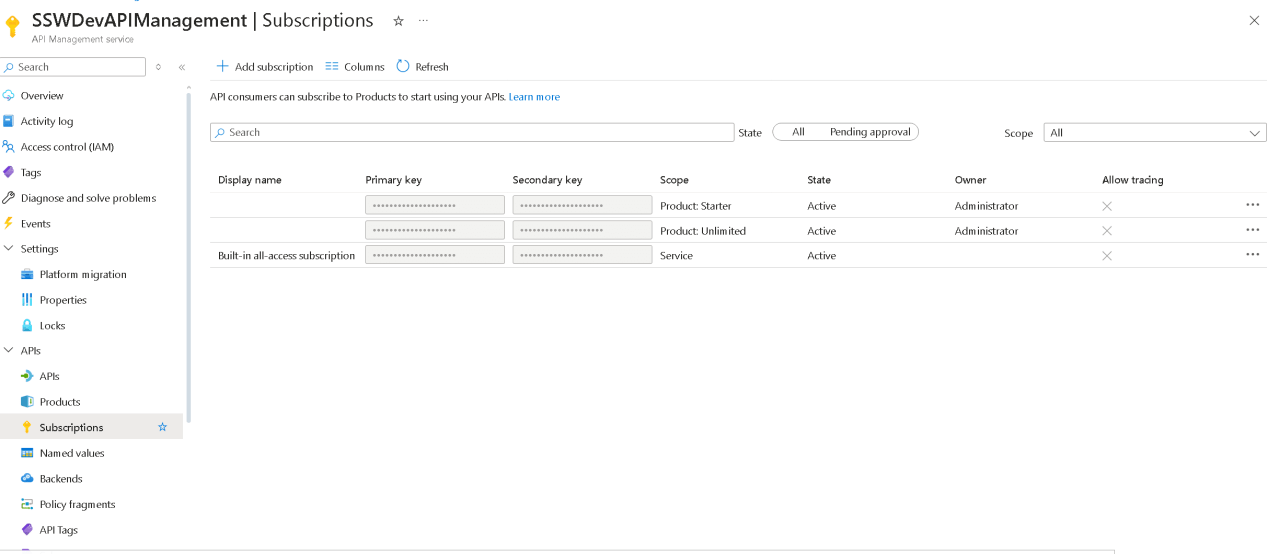Go to Access control (IAM)
Viewport: 1279px width, 554px height.
click(x=67, y=147)
